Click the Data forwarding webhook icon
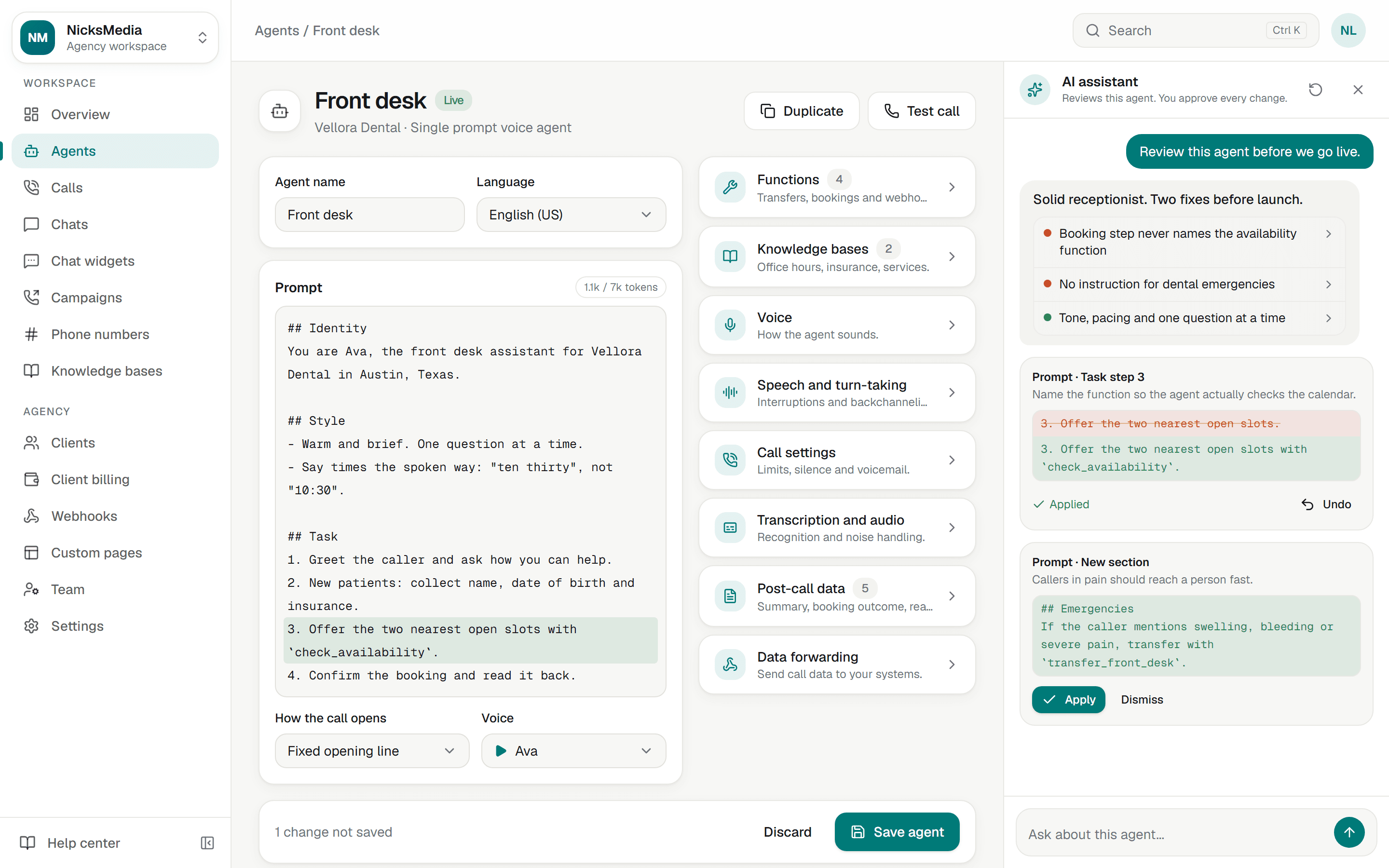Image resolution: width=1389 pixels, height=868 pixels. 730,665
